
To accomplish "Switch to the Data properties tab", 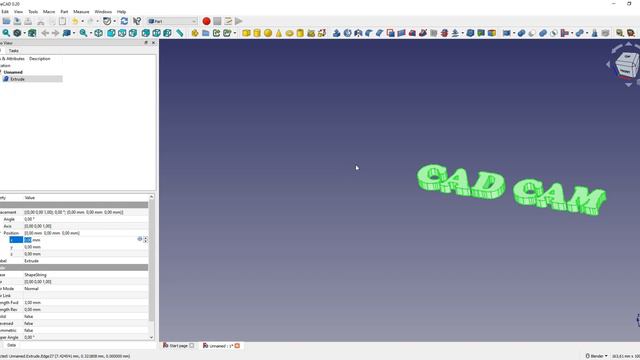I will pyautogui.click(x=11, y=345).
